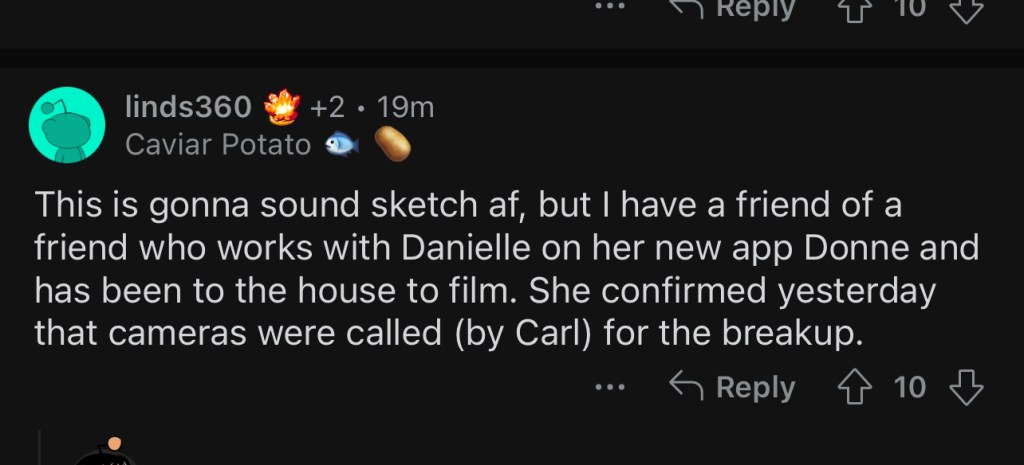
Task: Click the fish emoji in the flair
Action: click(x=342, y=145)
